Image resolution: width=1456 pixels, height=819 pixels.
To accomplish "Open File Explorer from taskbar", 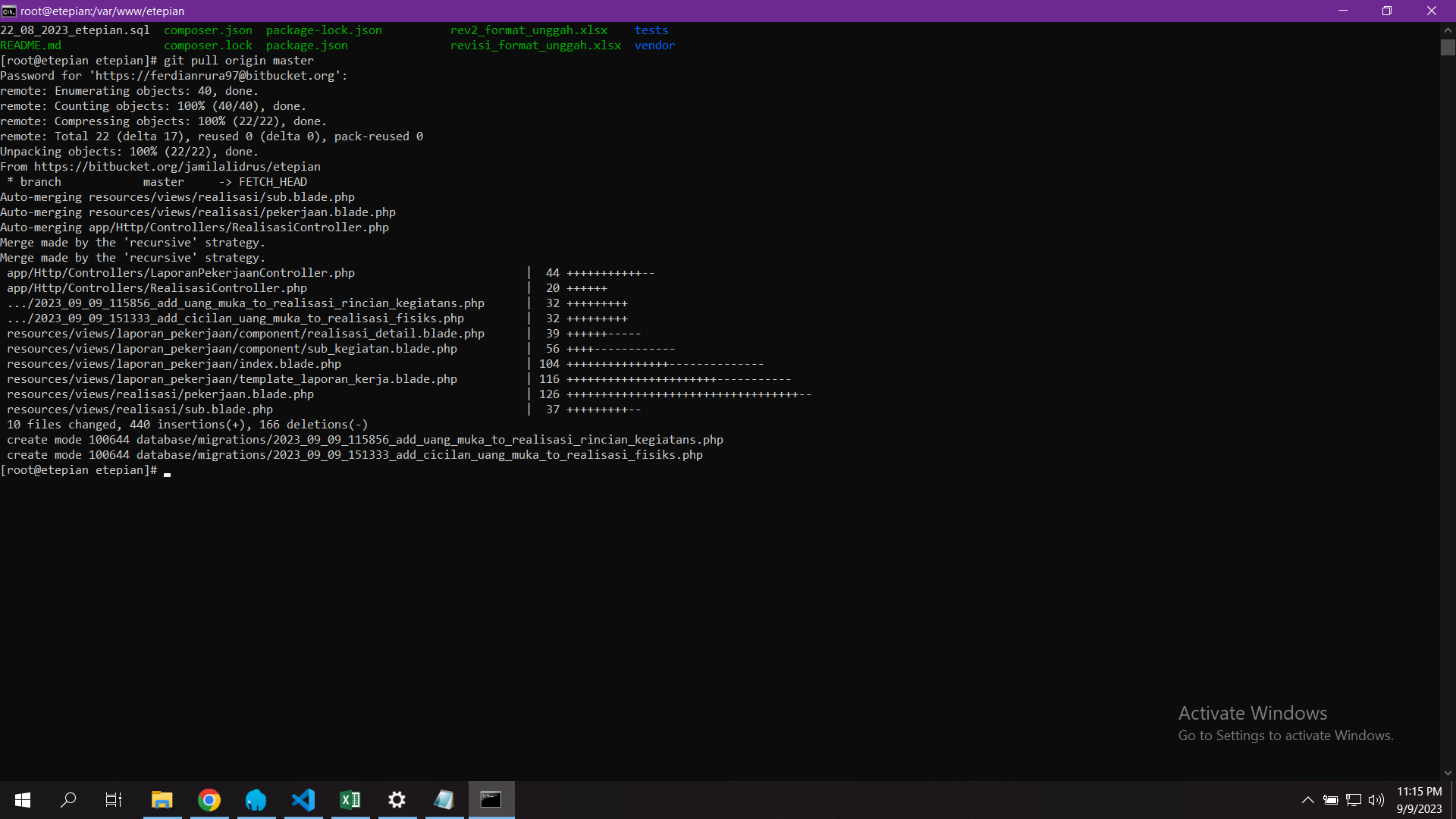I will (162, 800).
